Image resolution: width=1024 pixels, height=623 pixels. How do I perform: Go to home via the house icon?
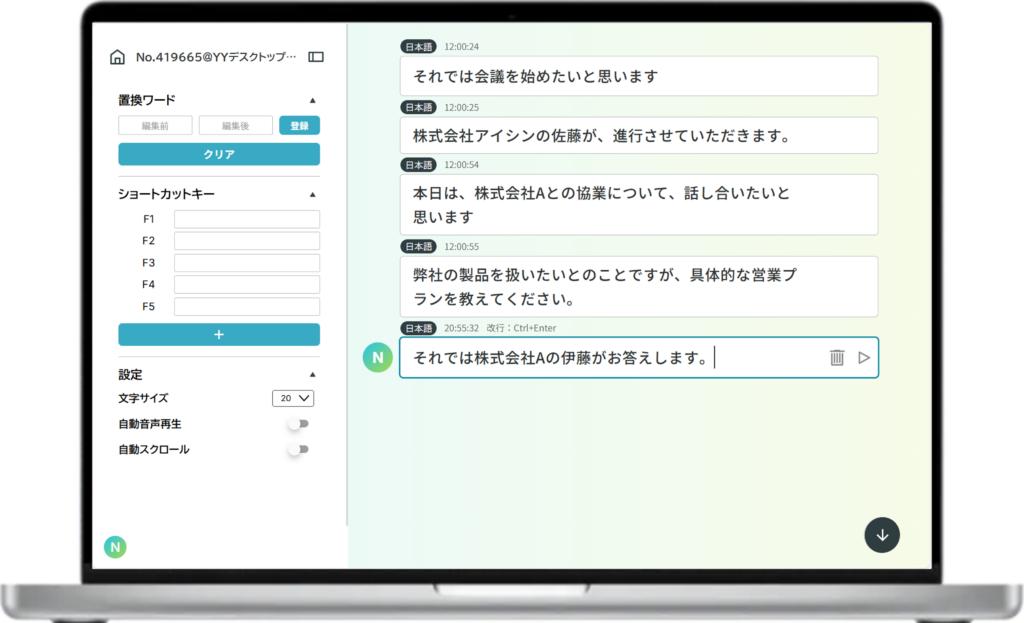[117, 57]
